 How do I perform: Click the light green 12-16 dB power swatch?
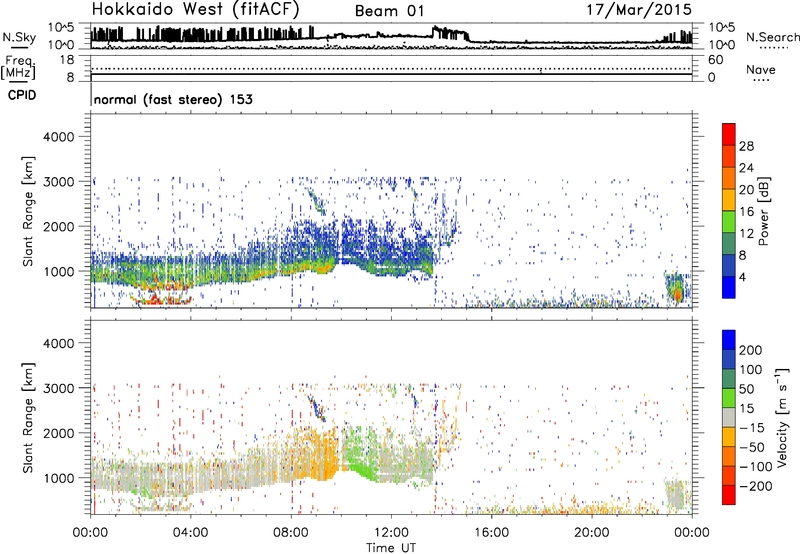click(729, 222)
